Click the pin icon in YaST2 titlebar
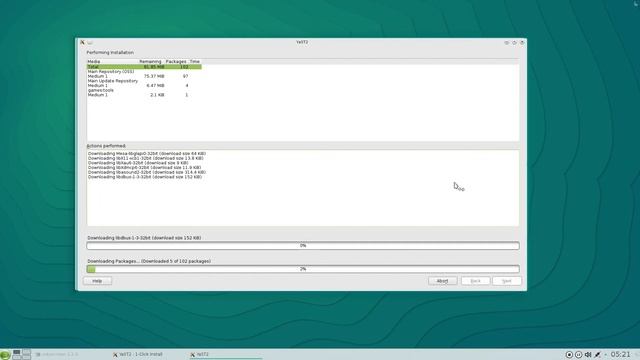The image size is (640, 360). [x=90, y=42]
